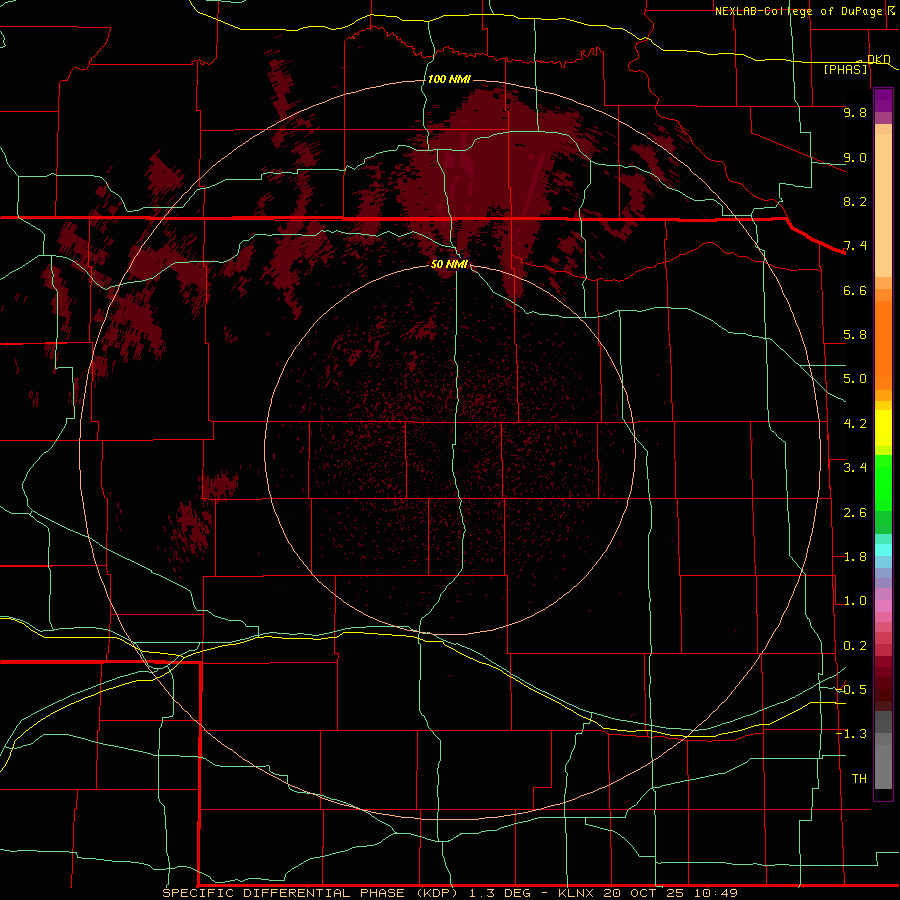
Task: Click the 4.2 scale value label
Action: [855, 424]
